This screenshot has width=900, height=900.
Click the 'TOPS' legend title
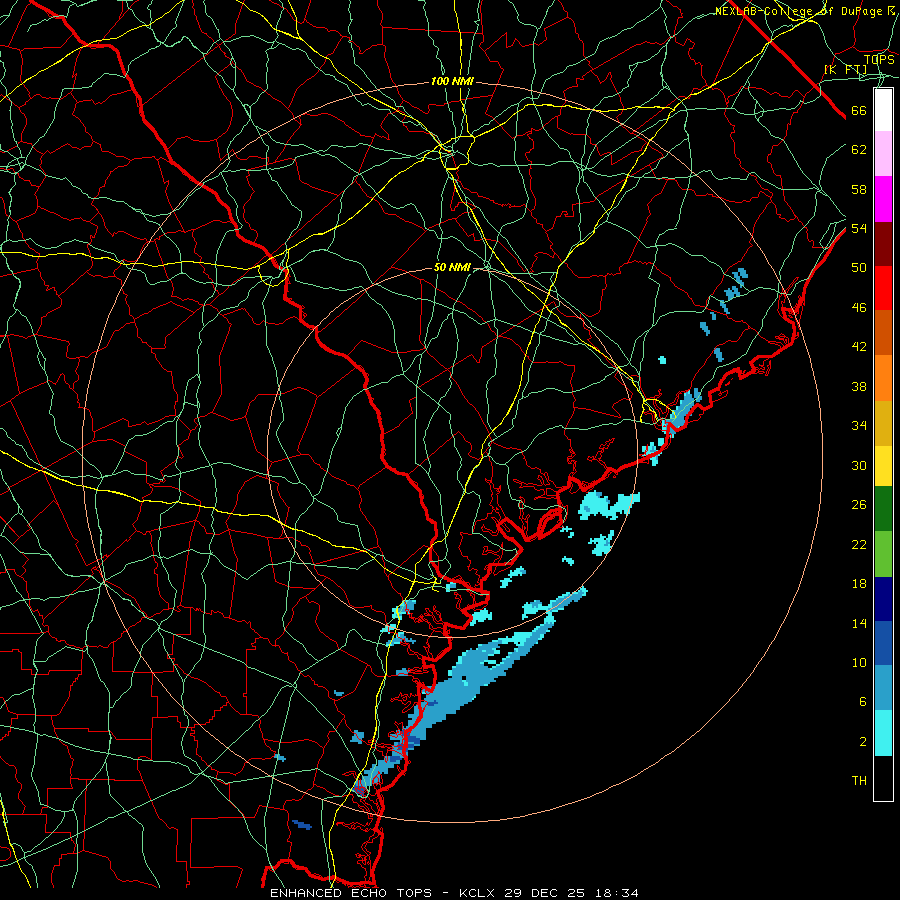[879, 60]
